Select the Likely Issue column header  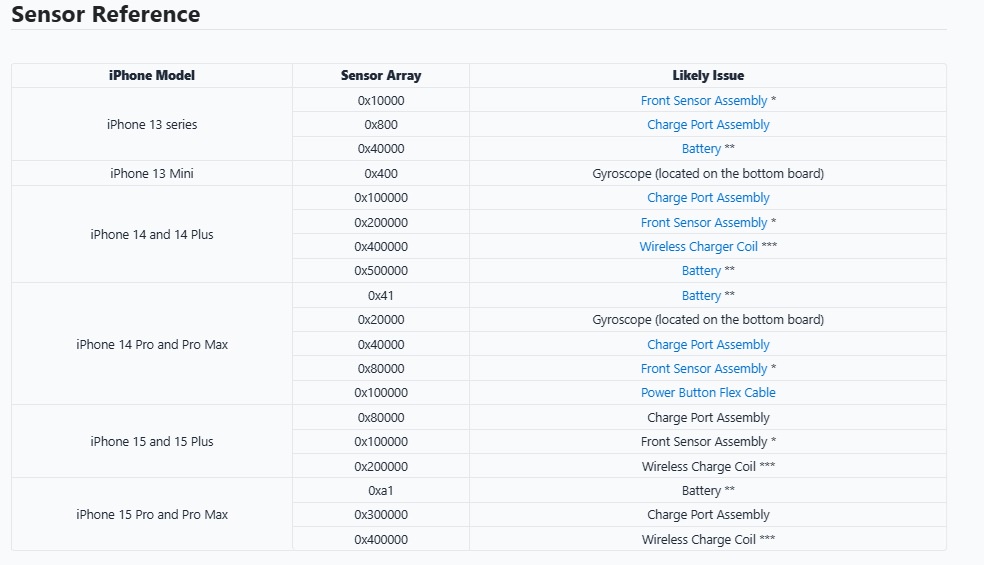click(x=708, y=76)
